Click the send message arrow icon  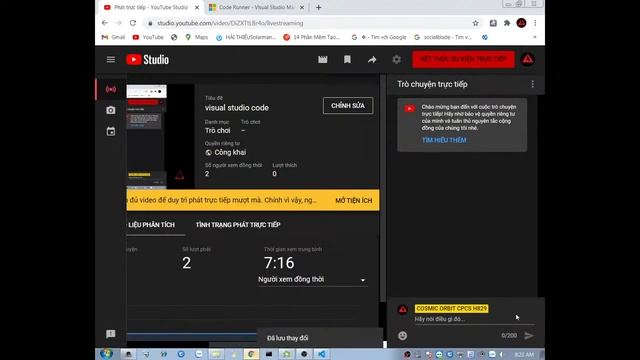point(529,336)
